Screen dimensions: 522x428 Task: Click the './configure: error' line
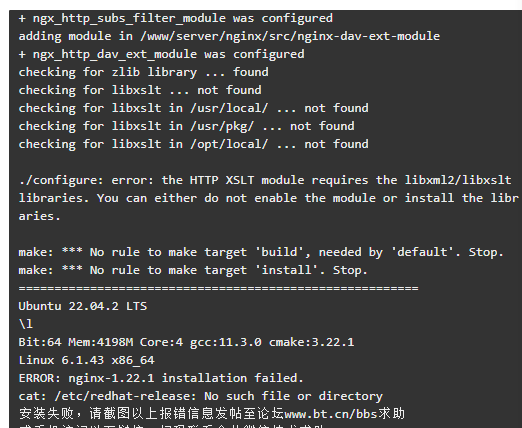point(265,180)
